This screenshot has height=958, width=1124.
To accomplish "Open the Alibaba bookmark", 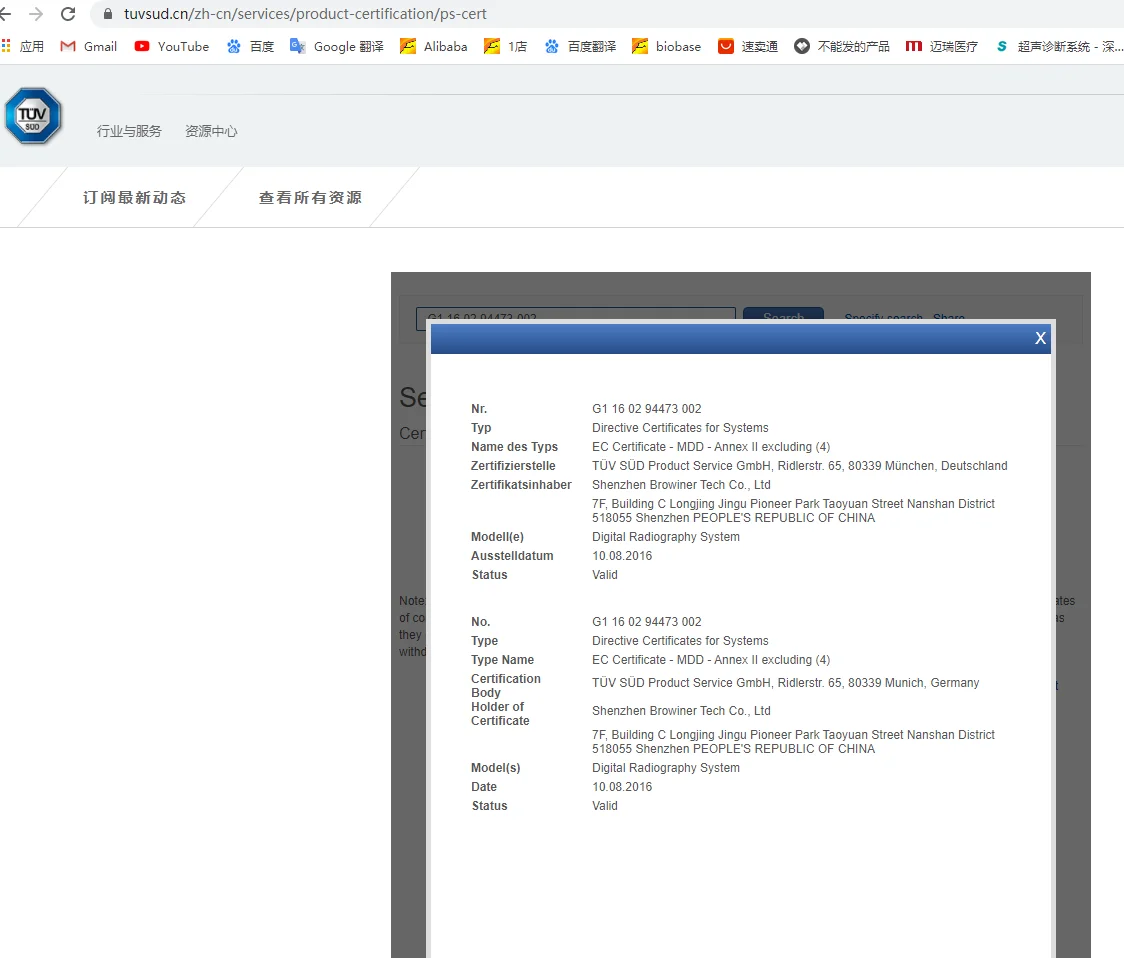I will point(434,47).
